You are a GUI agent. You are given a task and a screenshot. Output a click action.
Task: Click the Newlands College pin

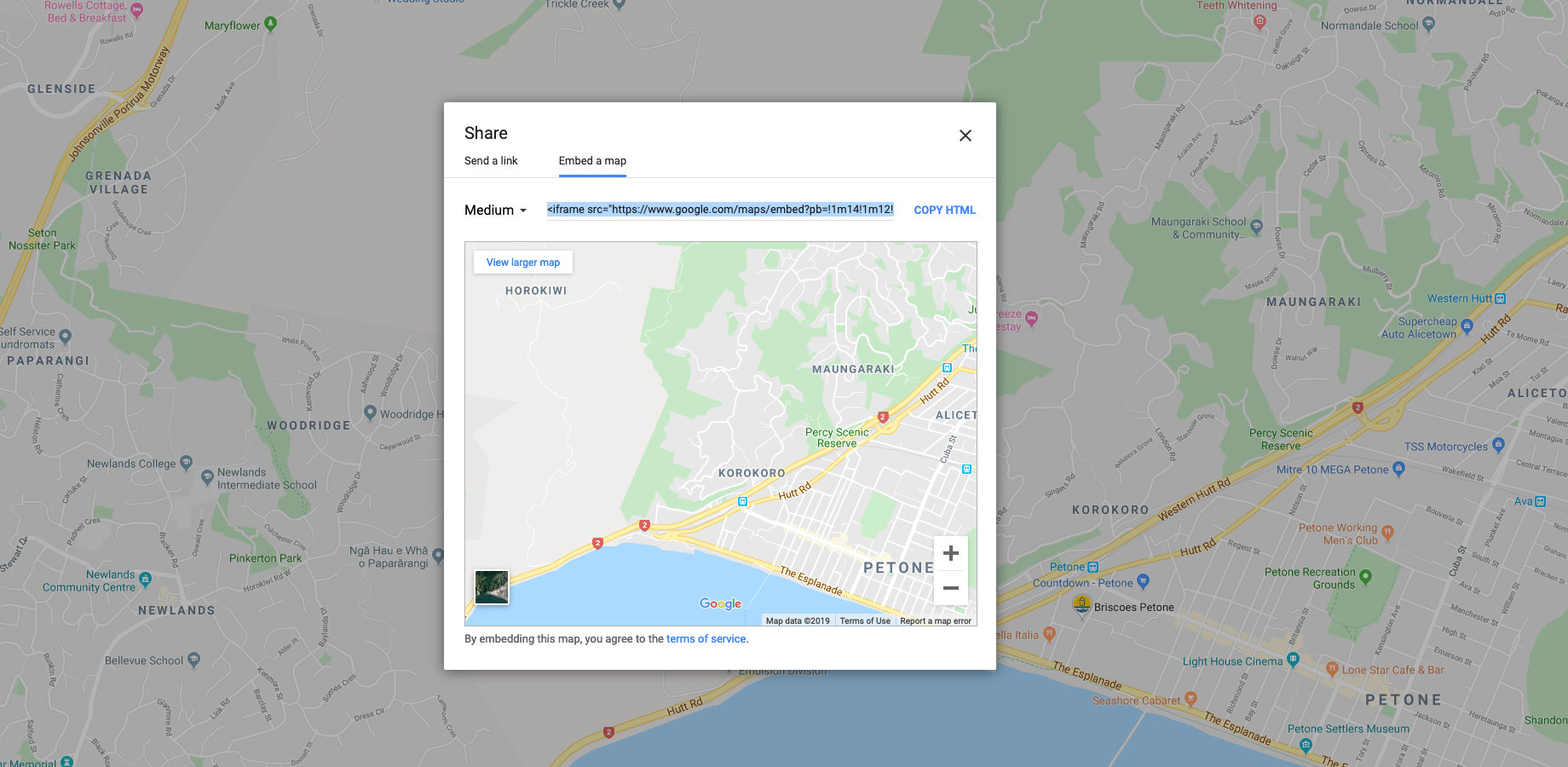[x=187, y=464]
